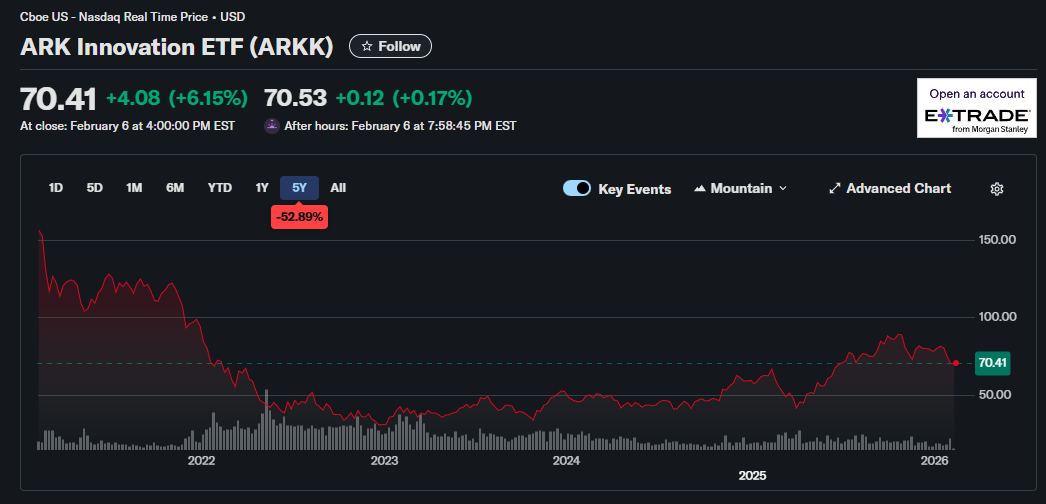The width and height of the screenshot is (1046, 504).
Task: Select the 1D time range tab
Action: (55, 188)
